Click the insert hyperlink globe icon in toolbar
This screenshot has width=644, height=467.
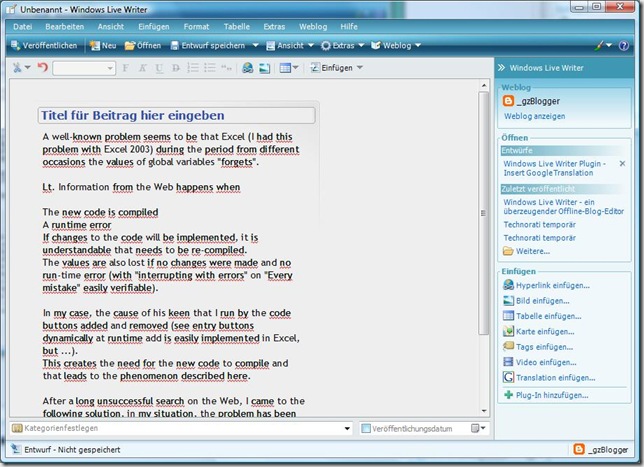[x=248, y=68]
